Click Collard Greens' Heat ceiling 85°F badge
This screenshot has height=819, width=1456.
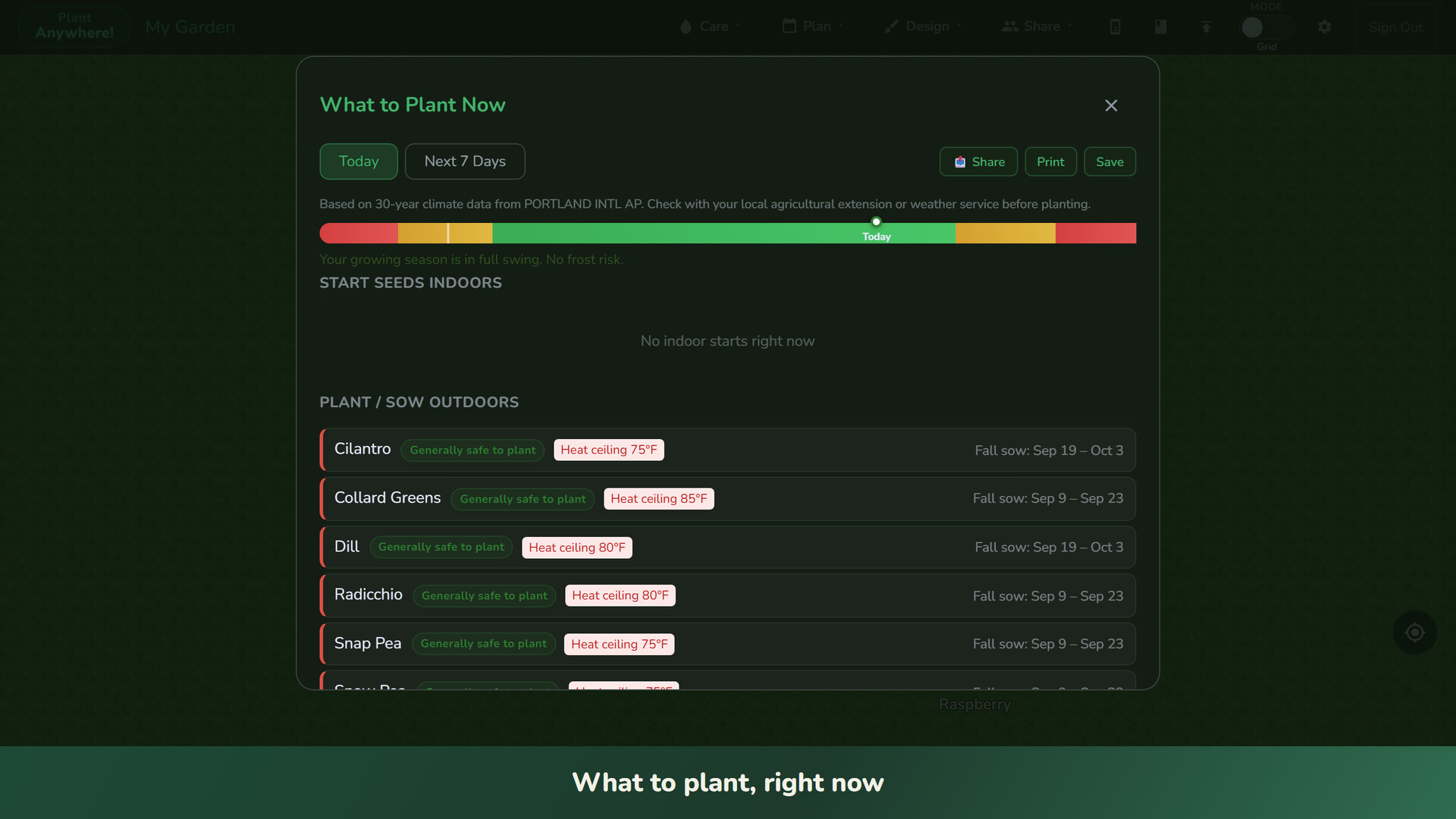(x=659, y=498)
